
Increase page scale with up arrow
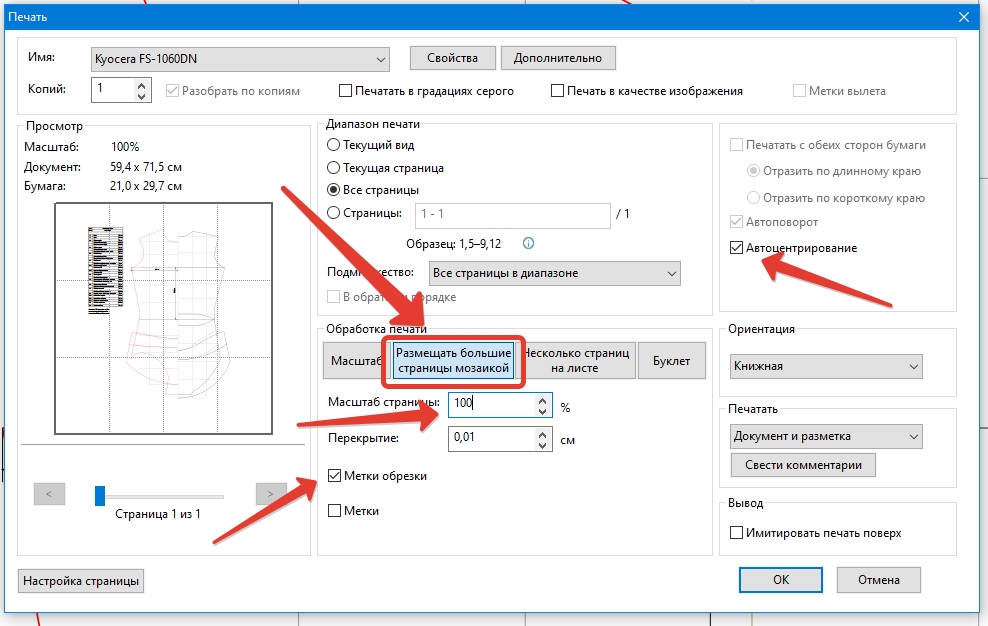coord(542,400)
